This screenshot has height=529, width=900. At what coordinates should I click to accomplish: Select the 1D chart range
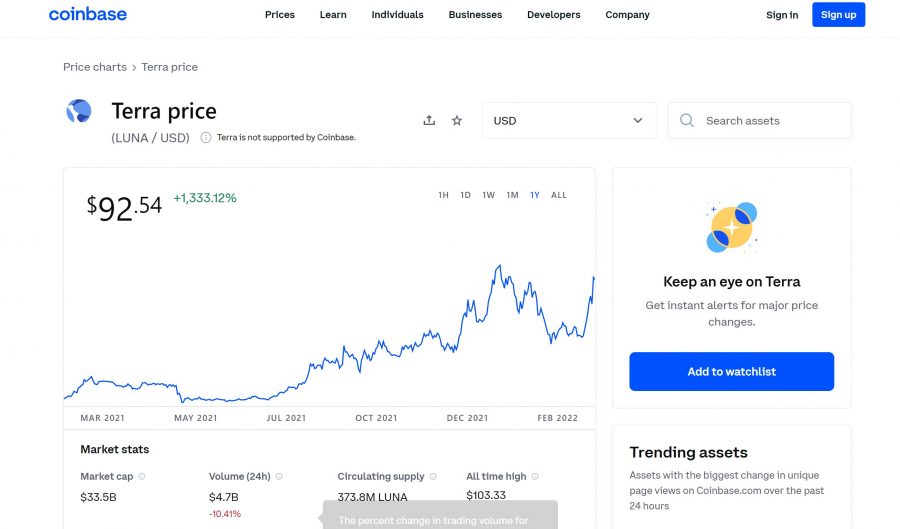465,195
